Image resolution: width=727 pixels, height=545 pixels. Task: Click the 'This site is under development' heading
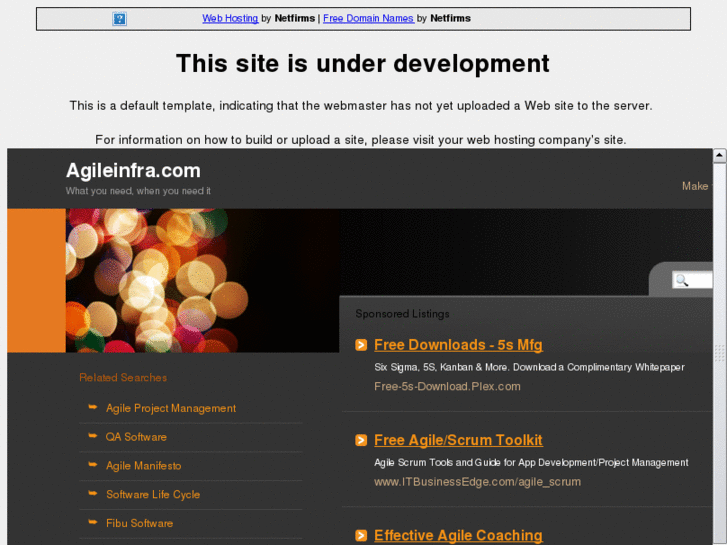click(363, 64)
